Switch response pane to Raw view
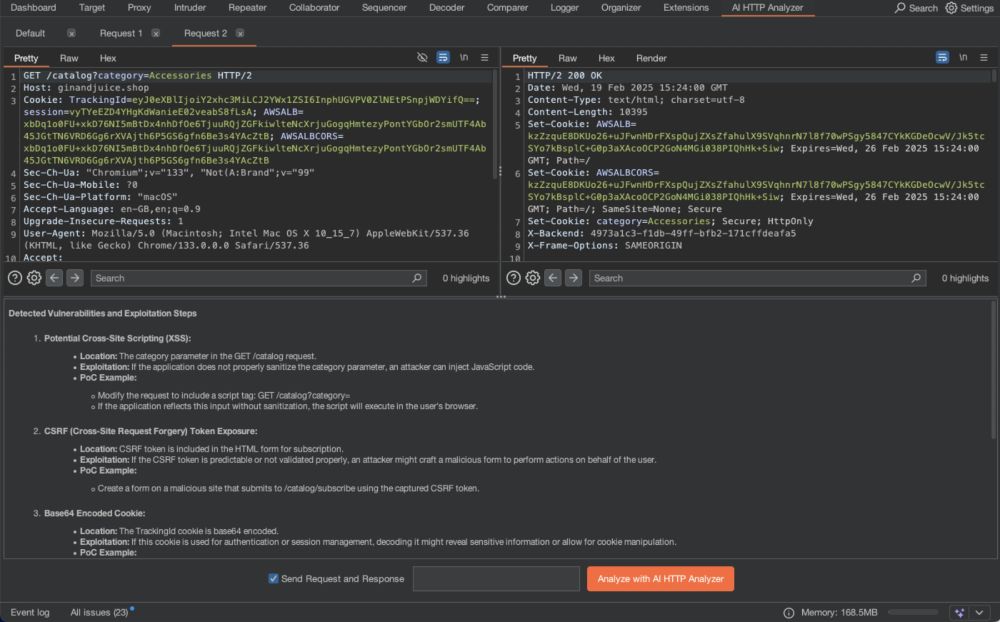Screen dimensions: 1000x622 point(567,58)
